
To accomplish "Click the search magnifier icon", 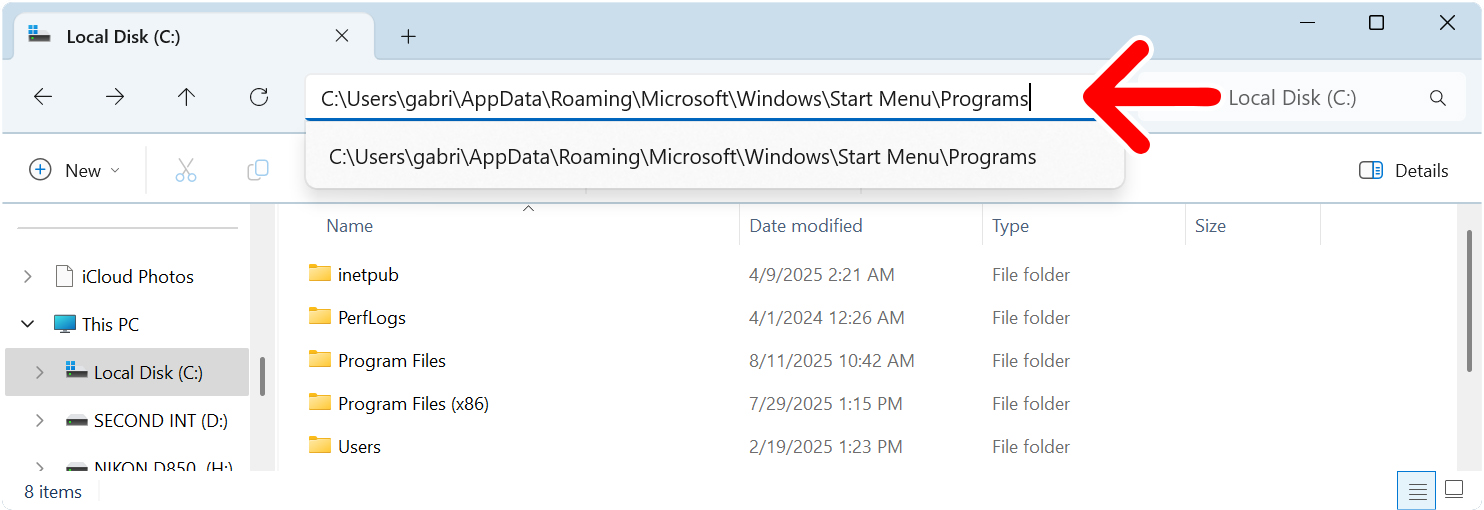I will (1438, 98).
